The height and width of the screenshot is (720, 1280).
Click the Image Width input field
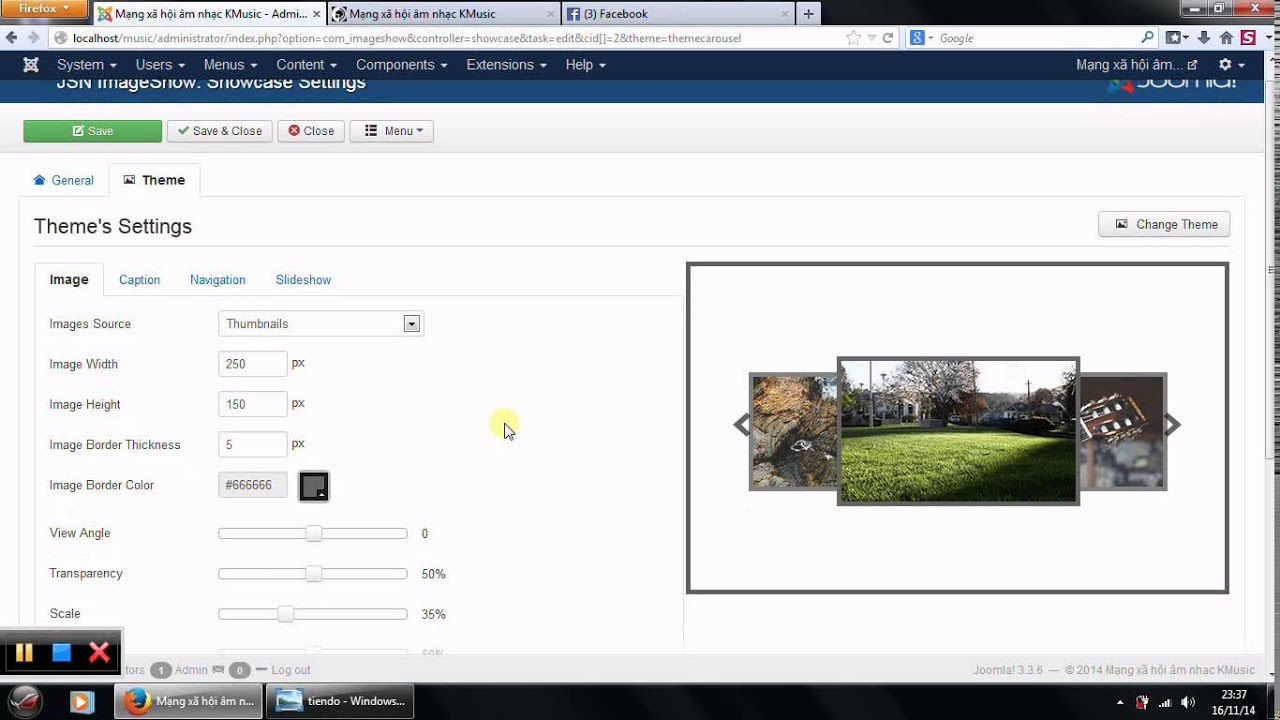253,364
